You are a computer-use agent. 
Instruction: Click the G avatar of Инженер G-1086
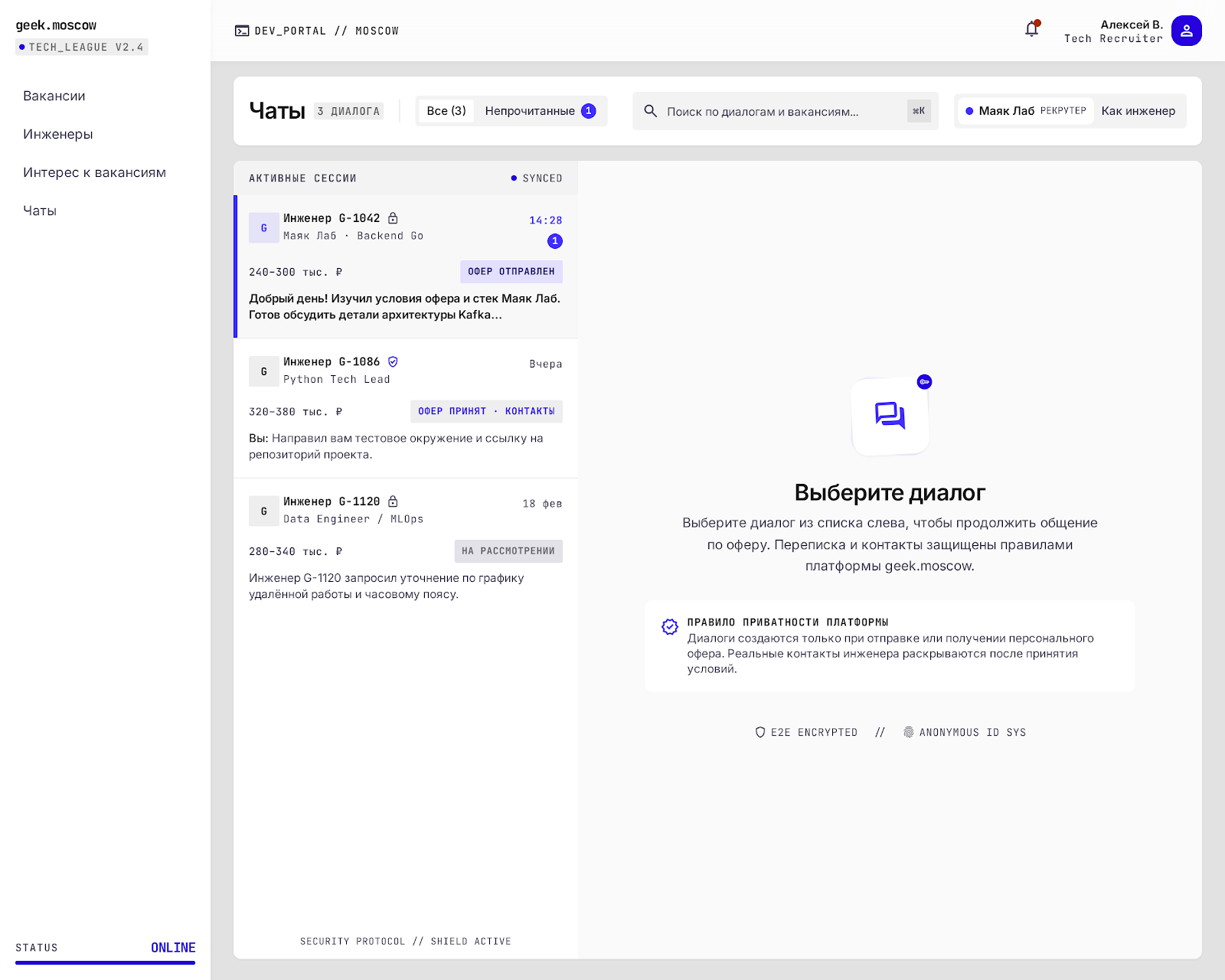coord(264,371)
